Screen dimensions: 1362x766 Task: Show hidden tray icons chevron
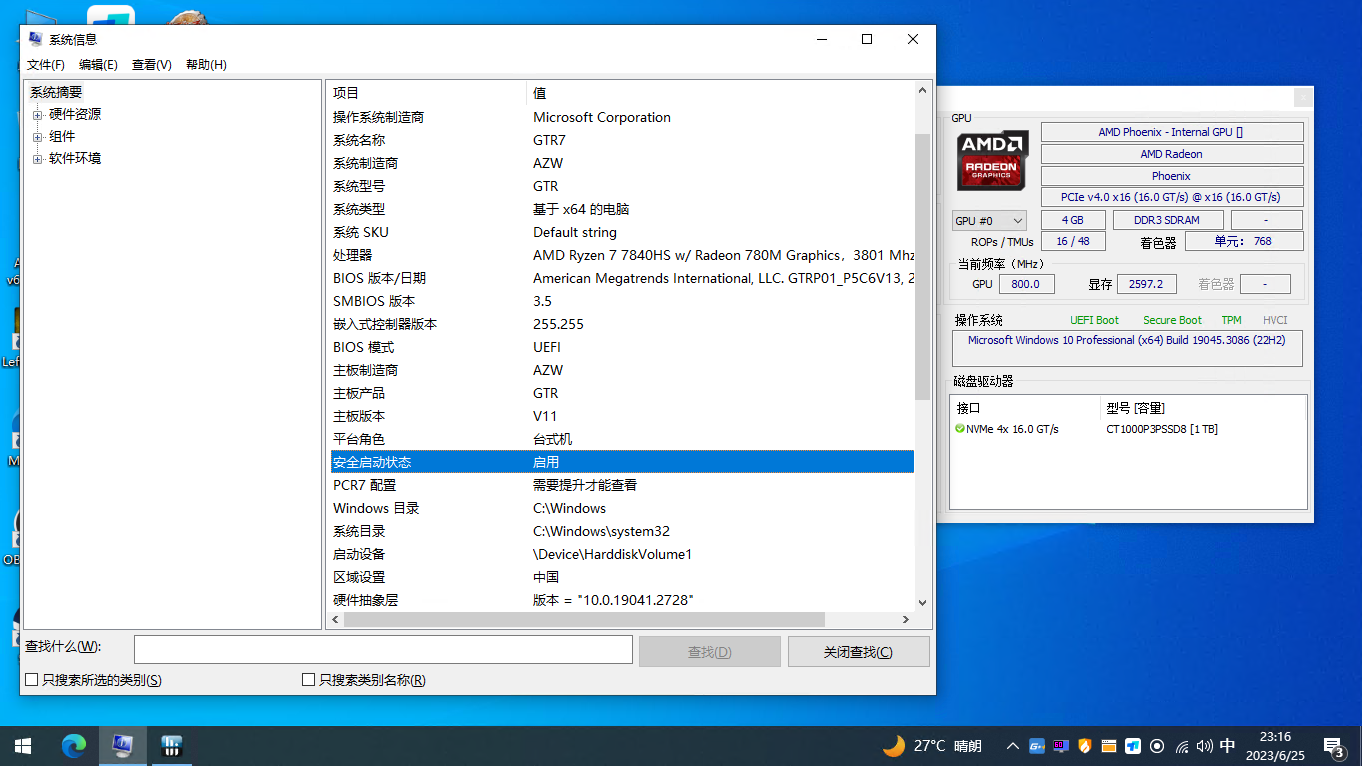[x=1012, y=746]
